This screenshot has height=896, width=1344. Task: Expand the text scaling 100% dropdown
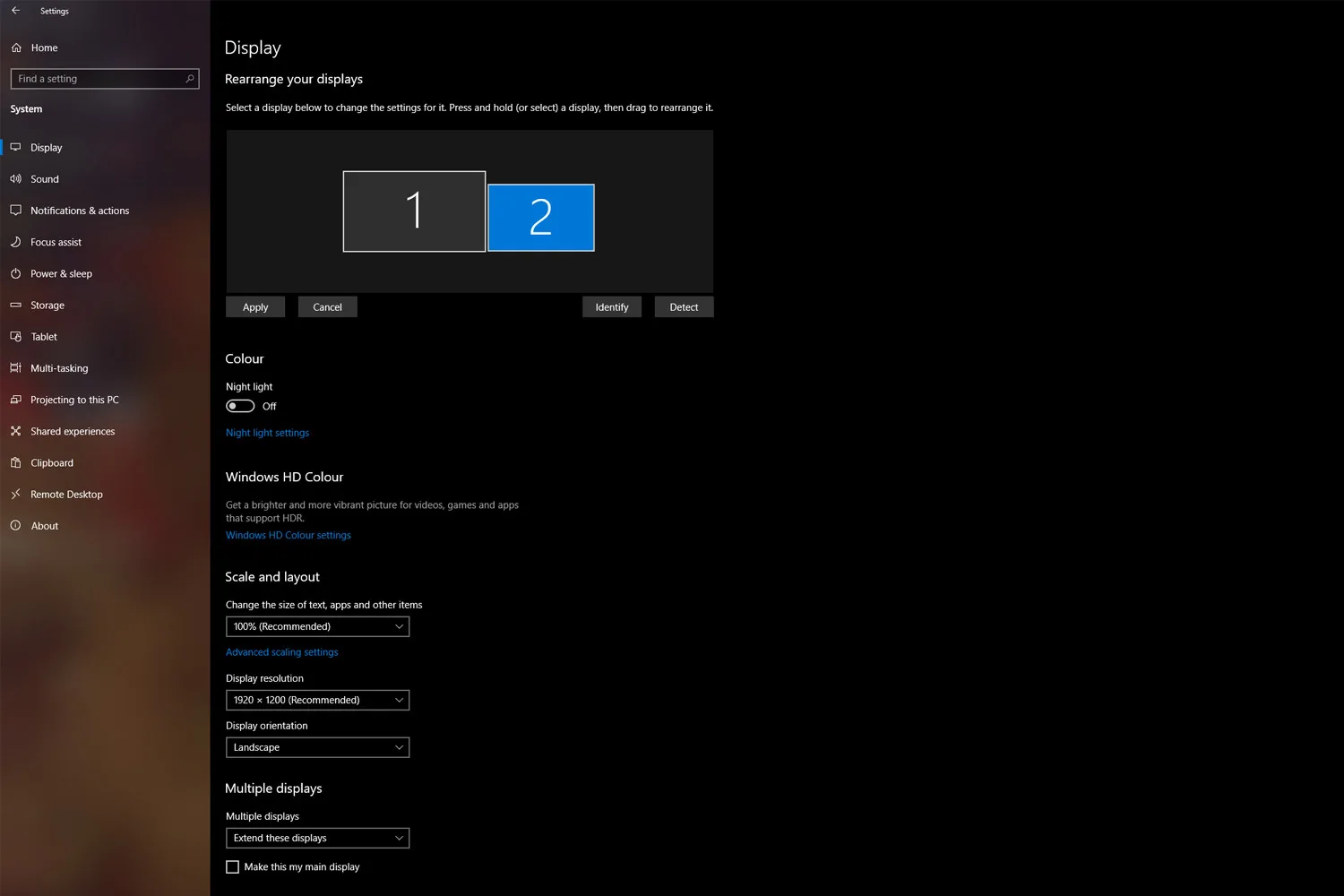tap(317, 626)
